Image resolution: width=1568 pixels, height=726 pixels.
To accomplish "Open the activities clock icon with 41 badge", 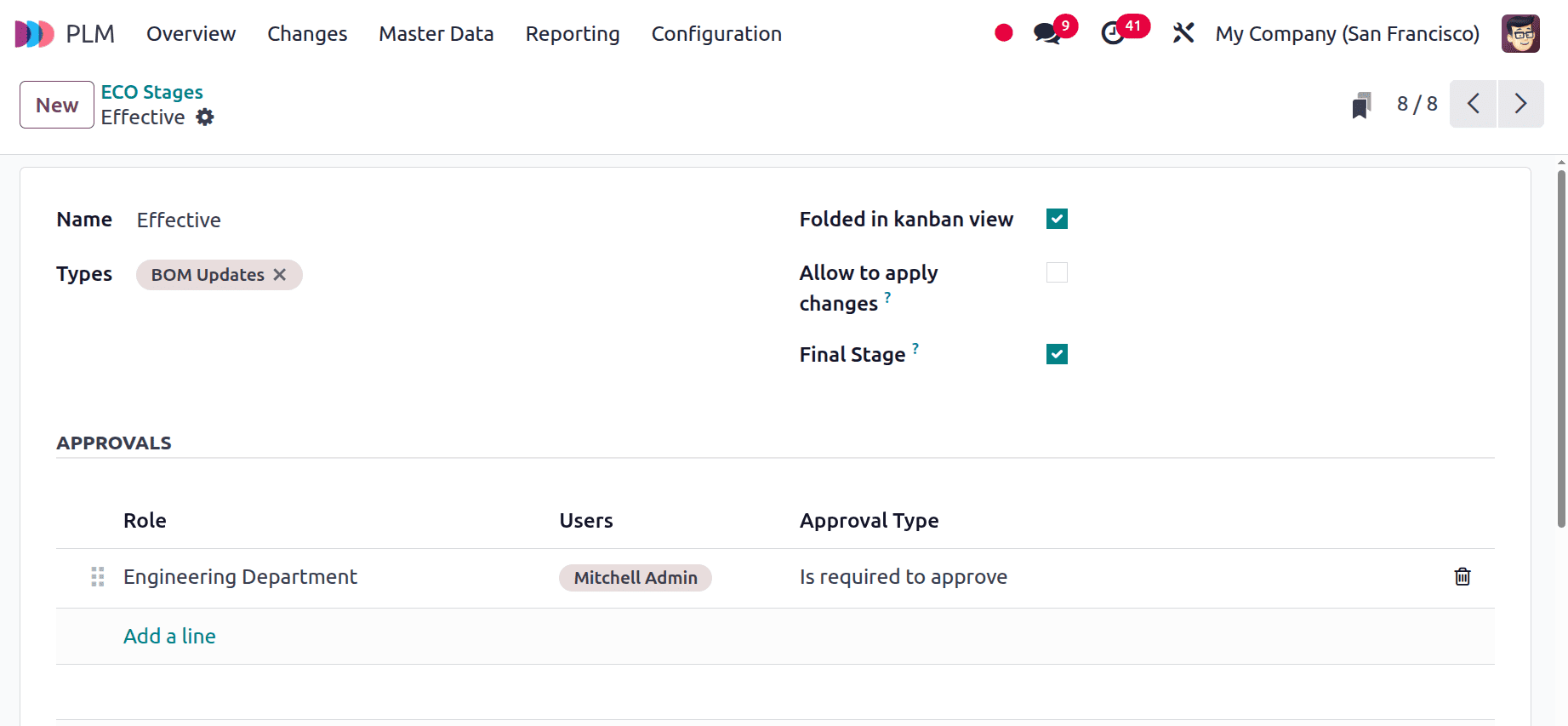I will (x=1113, y=33).
